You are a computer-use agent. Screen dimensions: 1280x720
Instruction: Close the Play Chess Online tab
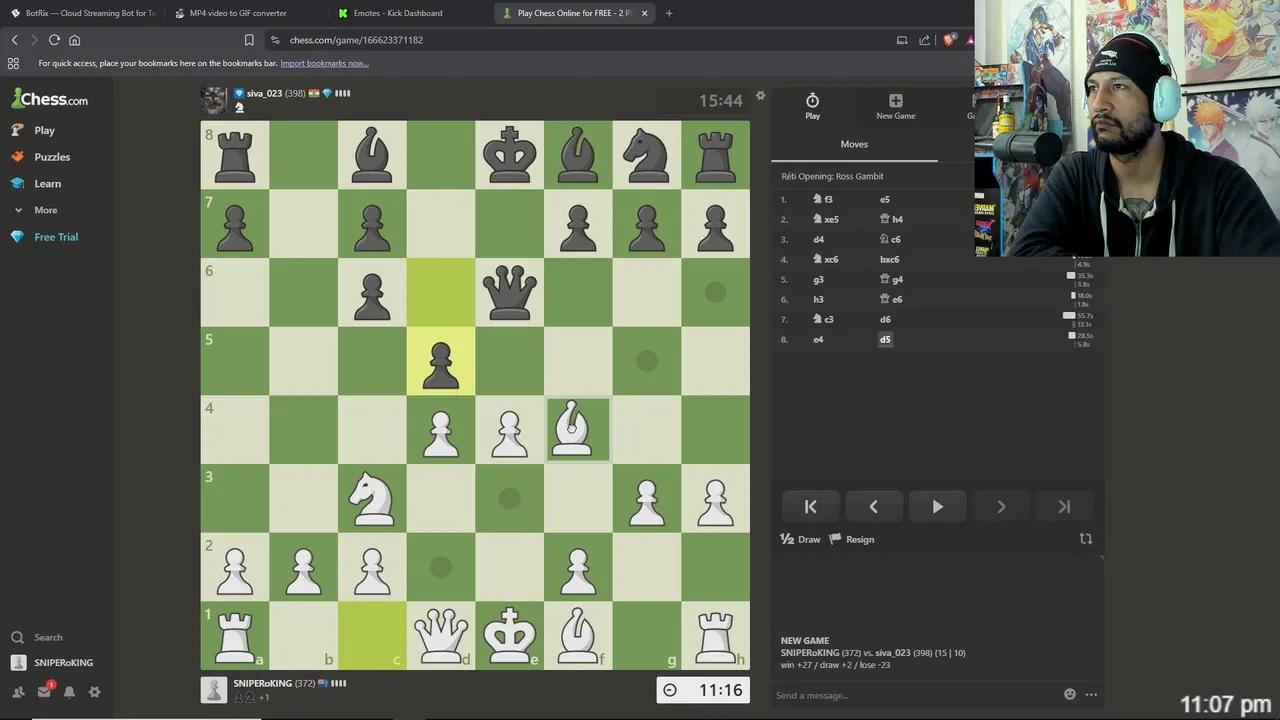pos(645,13)
